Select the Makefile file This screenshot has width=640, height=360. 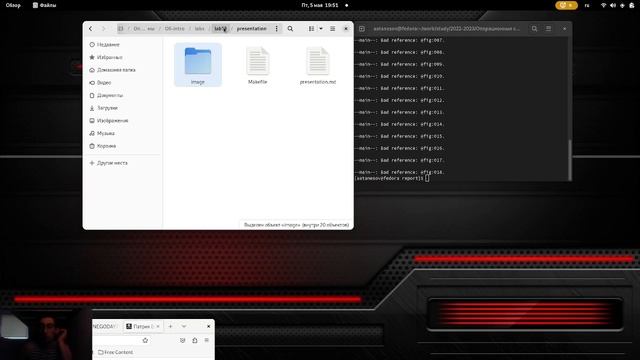click(258, 65)
